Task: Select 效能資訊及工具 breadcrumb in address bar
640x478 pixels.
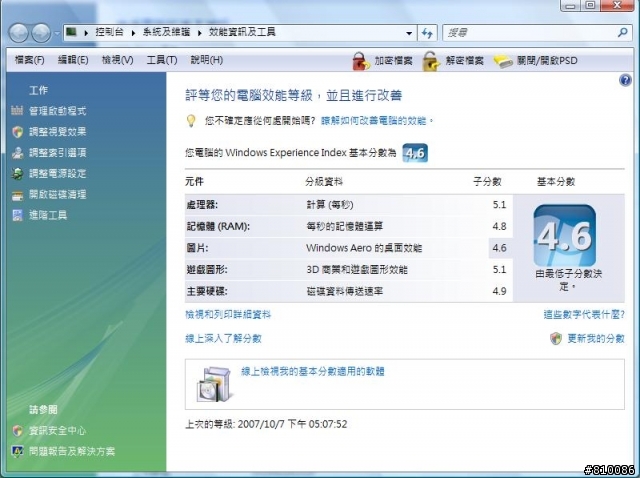Action: tap(242, 32)
